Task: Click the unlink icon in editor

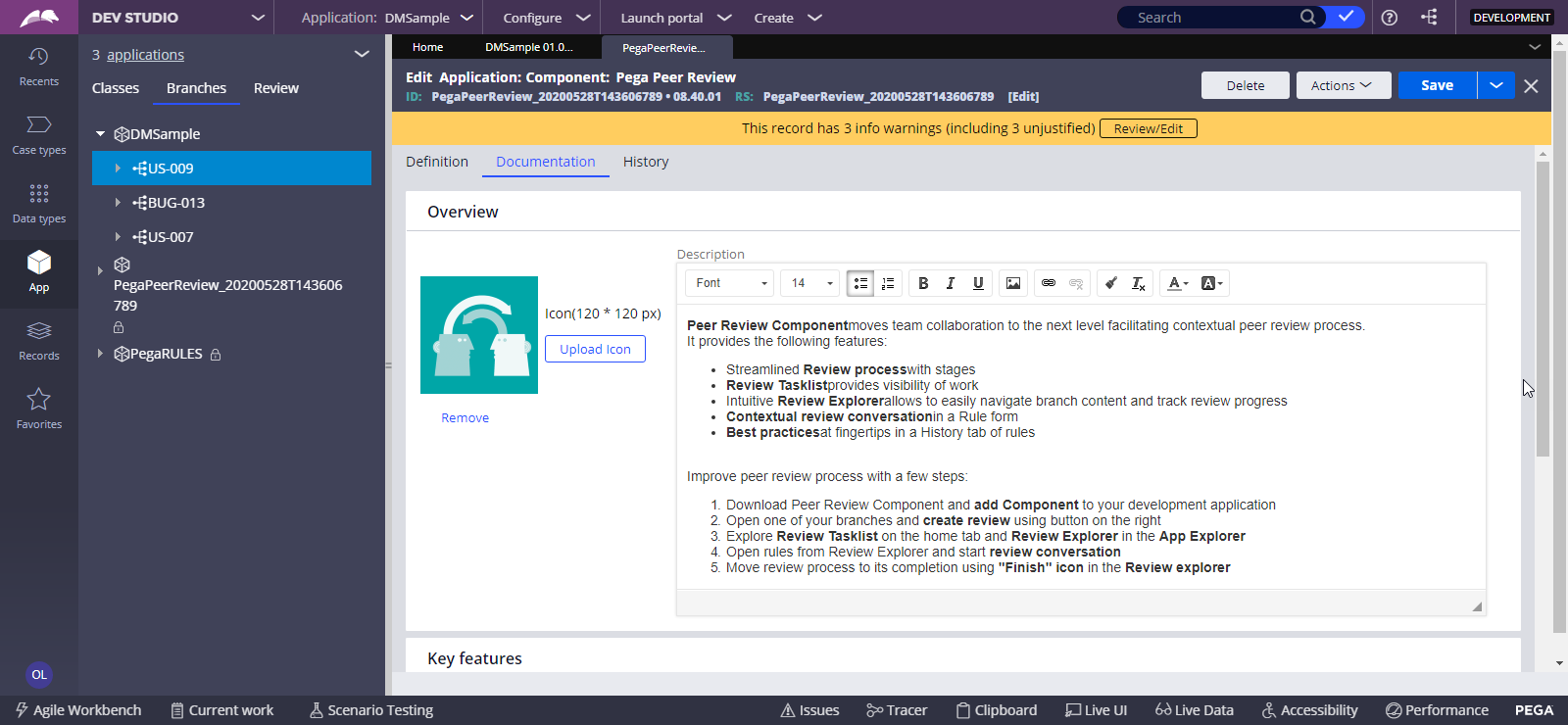Action: tap(1076, 283)
